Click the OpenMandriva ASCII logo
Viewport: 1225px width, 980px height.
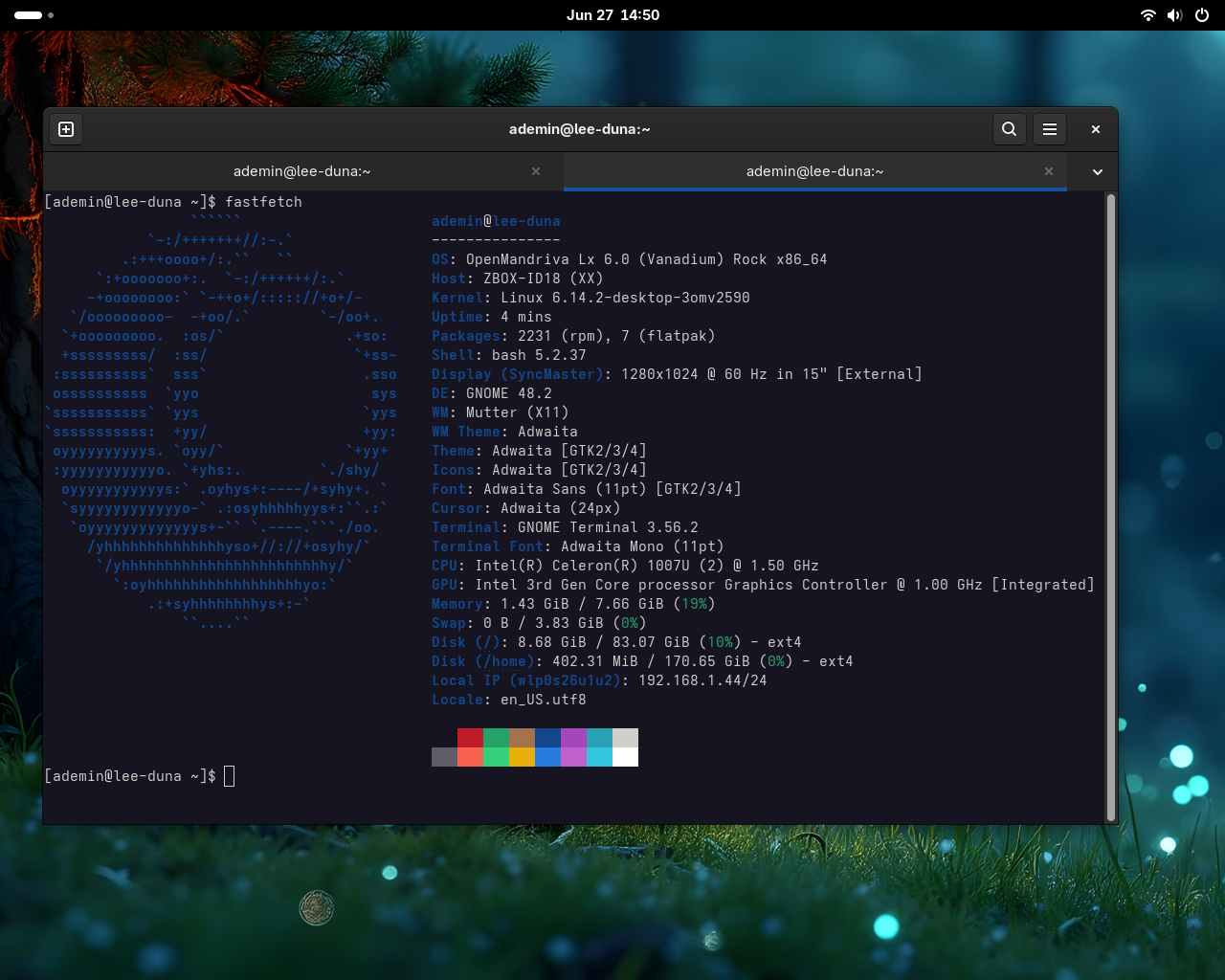click(221, 422)
